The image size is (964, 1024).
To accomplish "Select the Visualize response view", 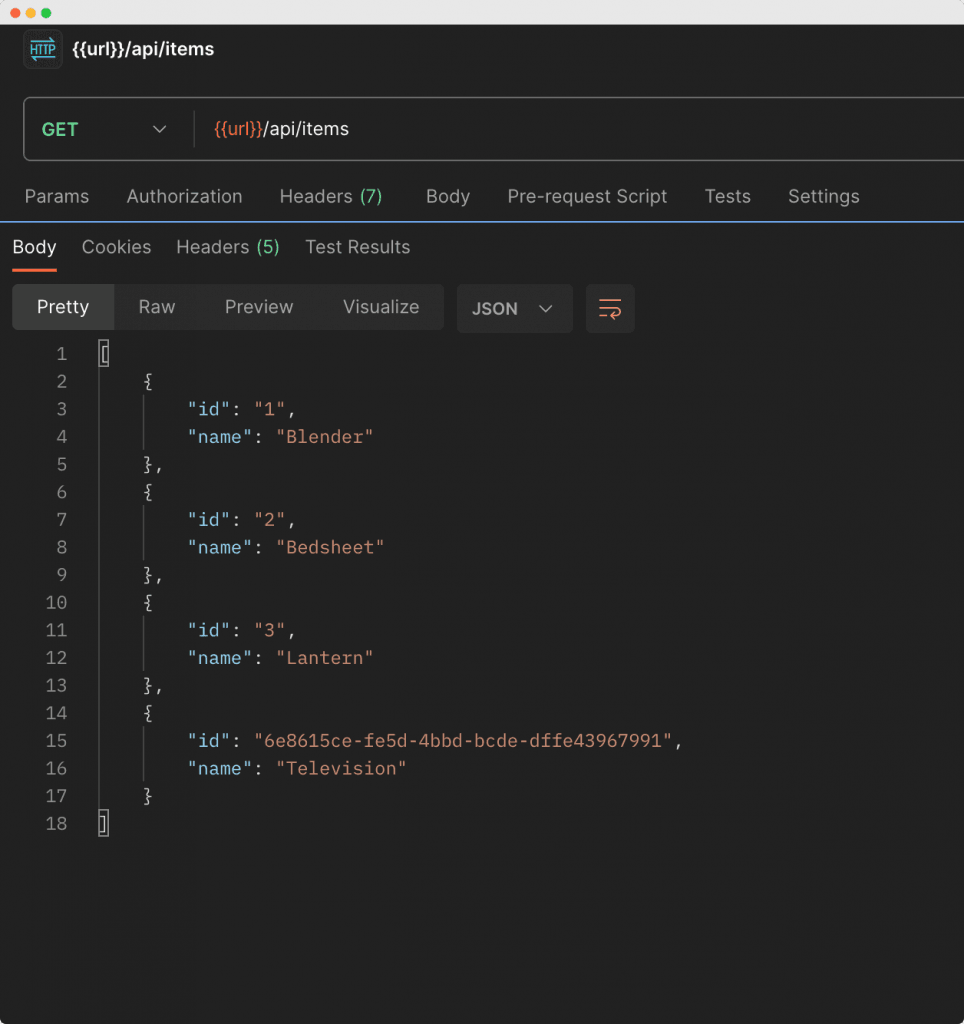I will [380, 307].
